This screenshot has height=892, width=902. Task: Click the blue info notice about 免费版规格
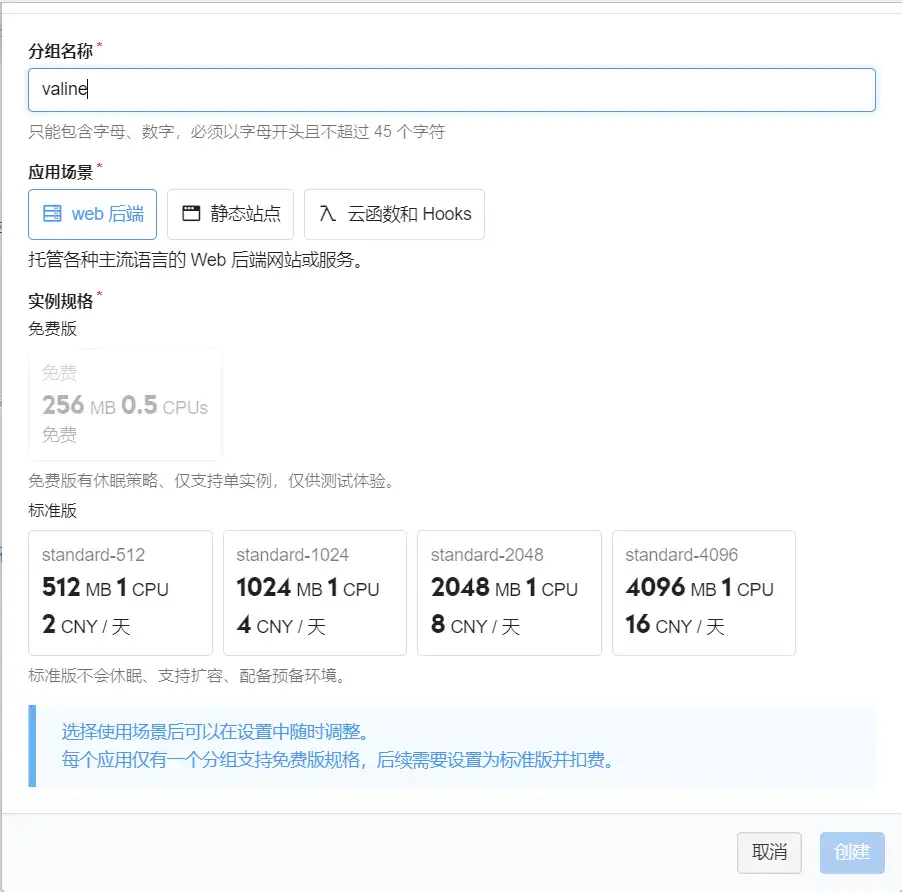pyautogui.click(x=451, y=746)
